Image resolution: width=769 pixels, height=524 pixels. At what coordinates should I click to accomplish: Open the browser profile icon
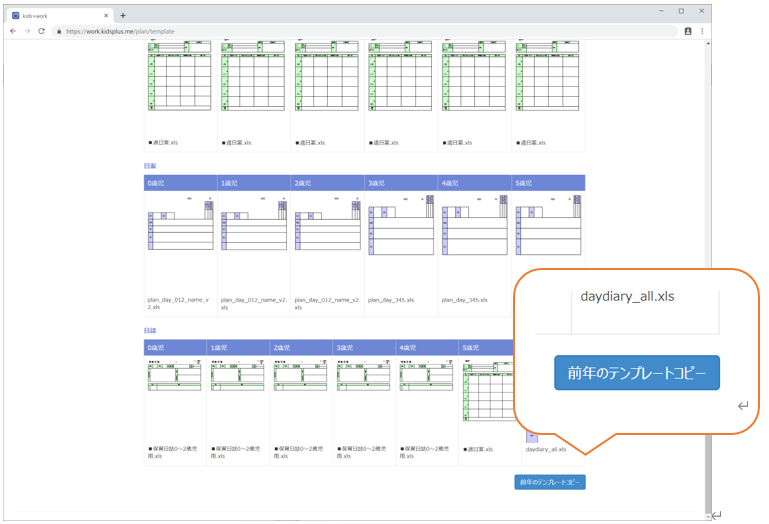(688, 31)
